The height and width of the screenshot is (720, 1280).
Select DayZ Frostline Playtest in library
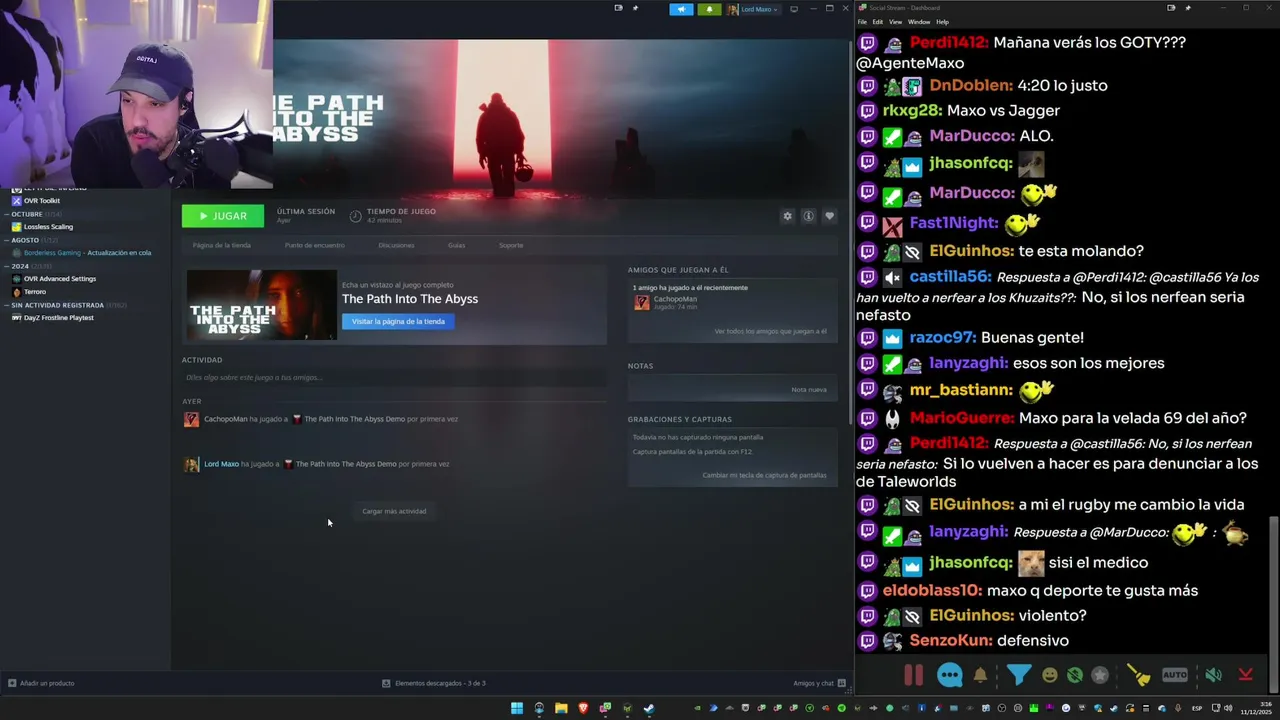pyautogui.click(x=58, y=318)
